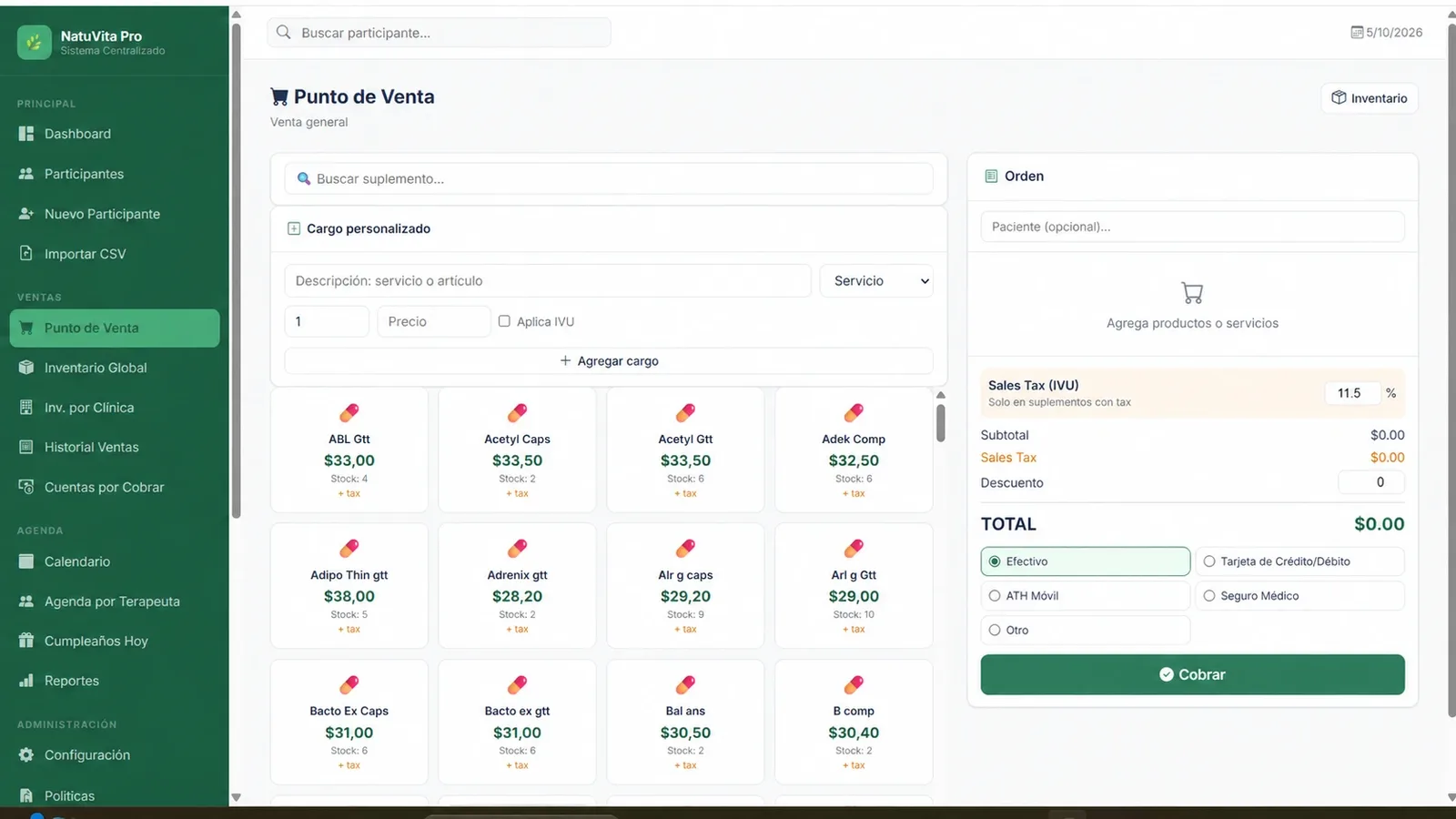Select ATH Móvil payment option
This screenshot has height=819, width=1456.
(x=1085, y=596)
